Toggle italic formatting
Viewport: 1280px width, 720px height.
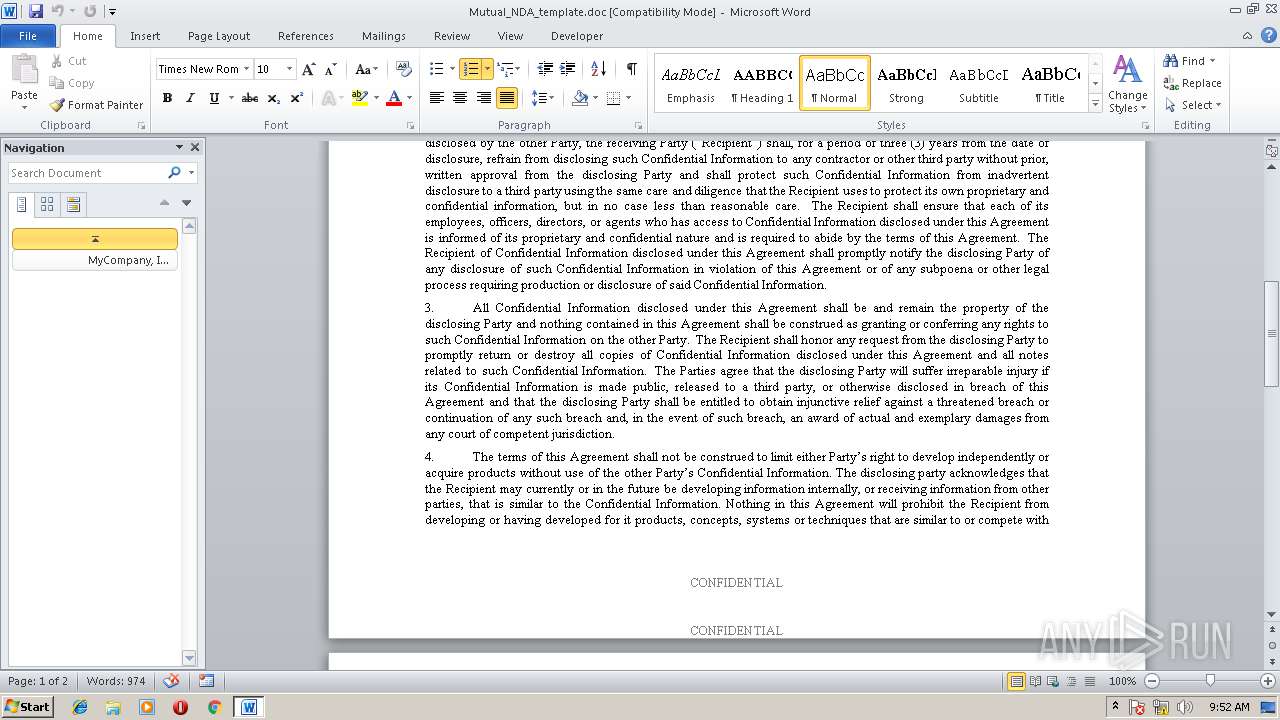pos(190,98)
